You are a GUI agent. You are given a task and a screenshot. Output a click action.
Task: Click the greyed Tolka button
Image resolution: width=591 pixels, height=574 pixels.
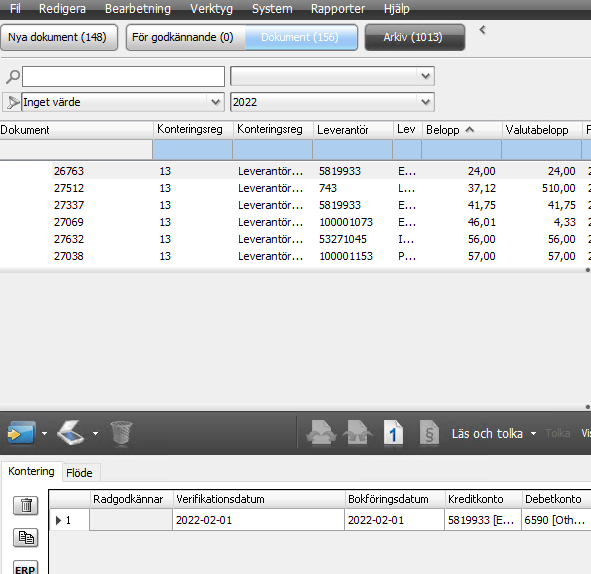pos(557,433)
